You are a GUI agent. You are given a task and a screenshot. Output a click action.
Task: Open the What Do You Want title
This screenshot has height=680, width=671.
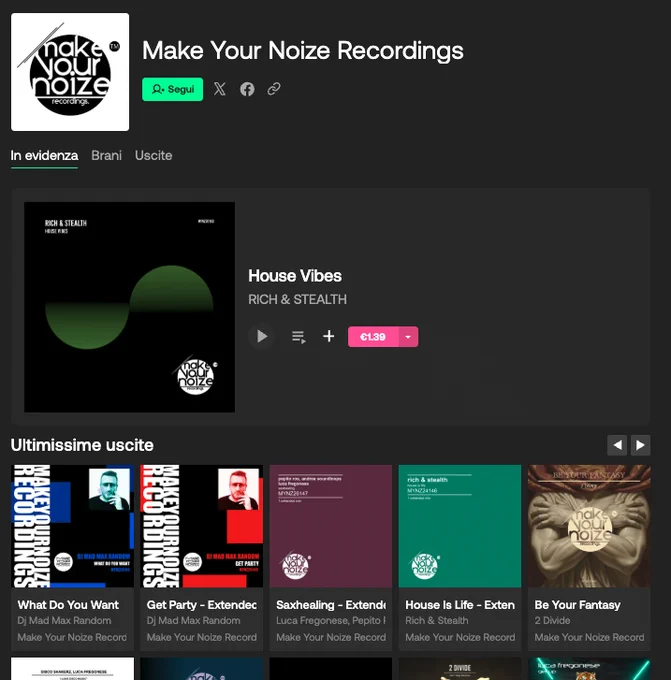tap(68, 605)
